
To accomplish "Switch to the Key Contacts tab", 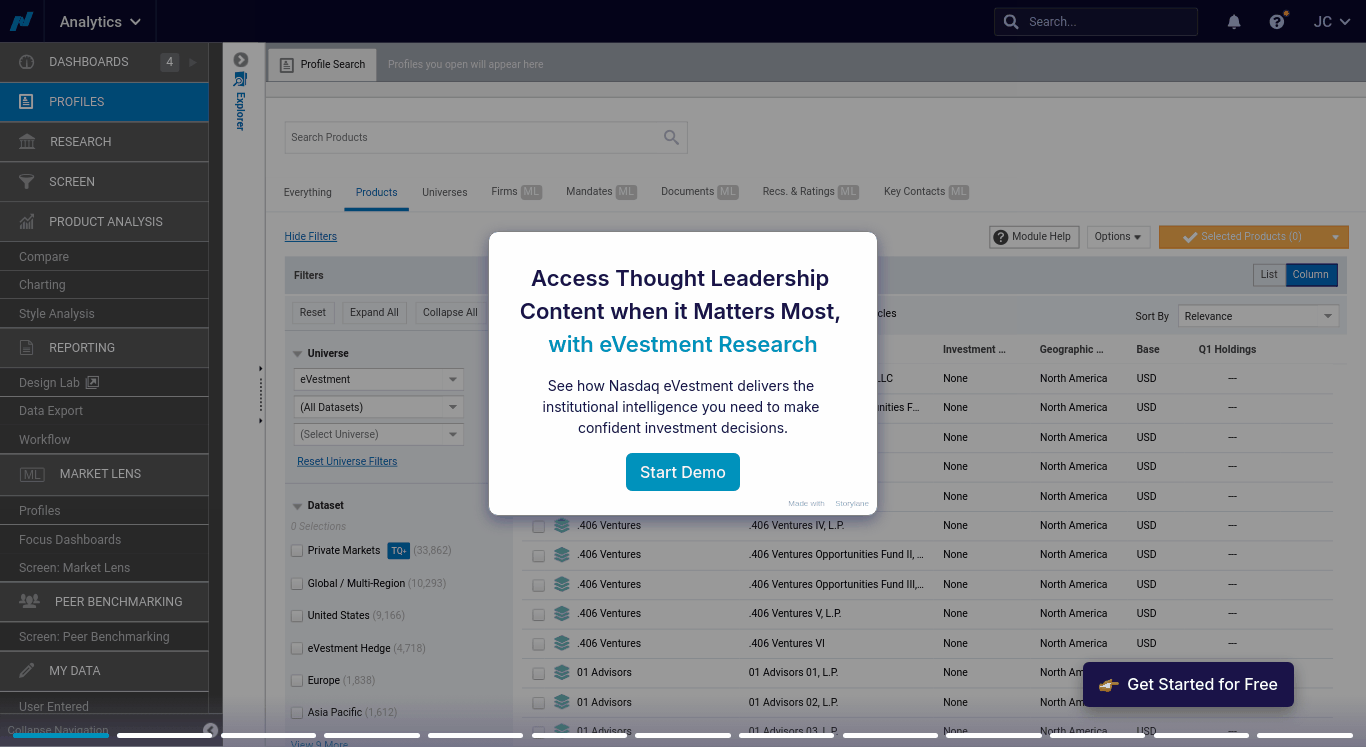I will (927, 192).
